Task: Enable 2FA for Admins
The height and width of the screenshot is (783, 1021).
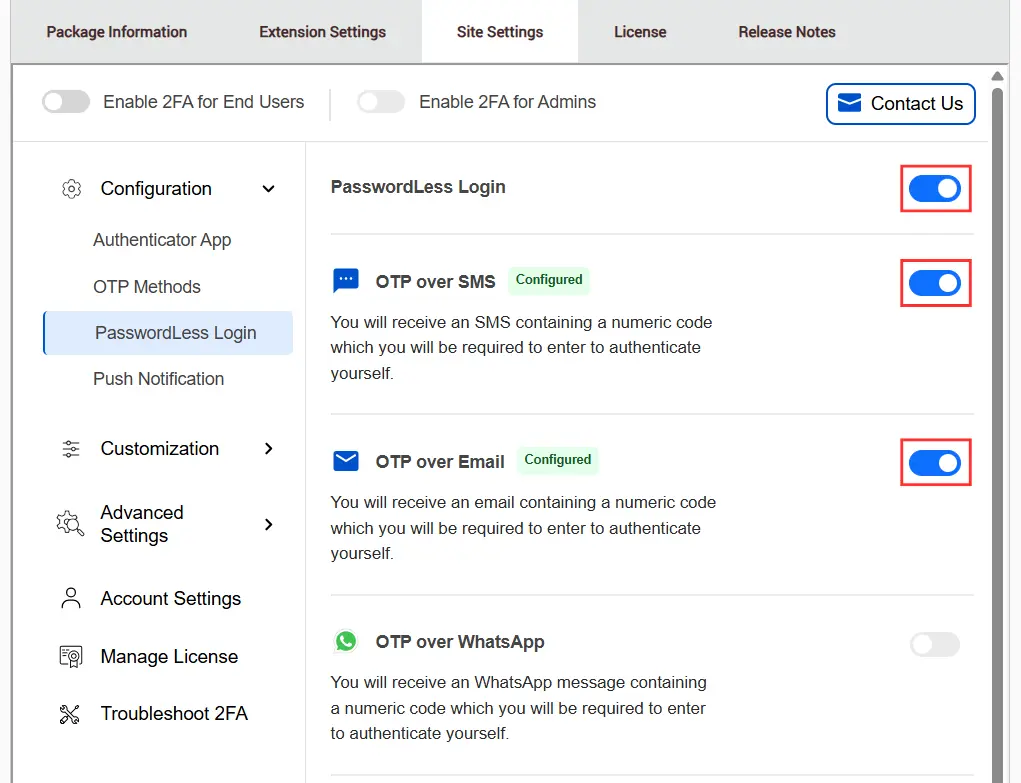Action: (x=380, y=102)
